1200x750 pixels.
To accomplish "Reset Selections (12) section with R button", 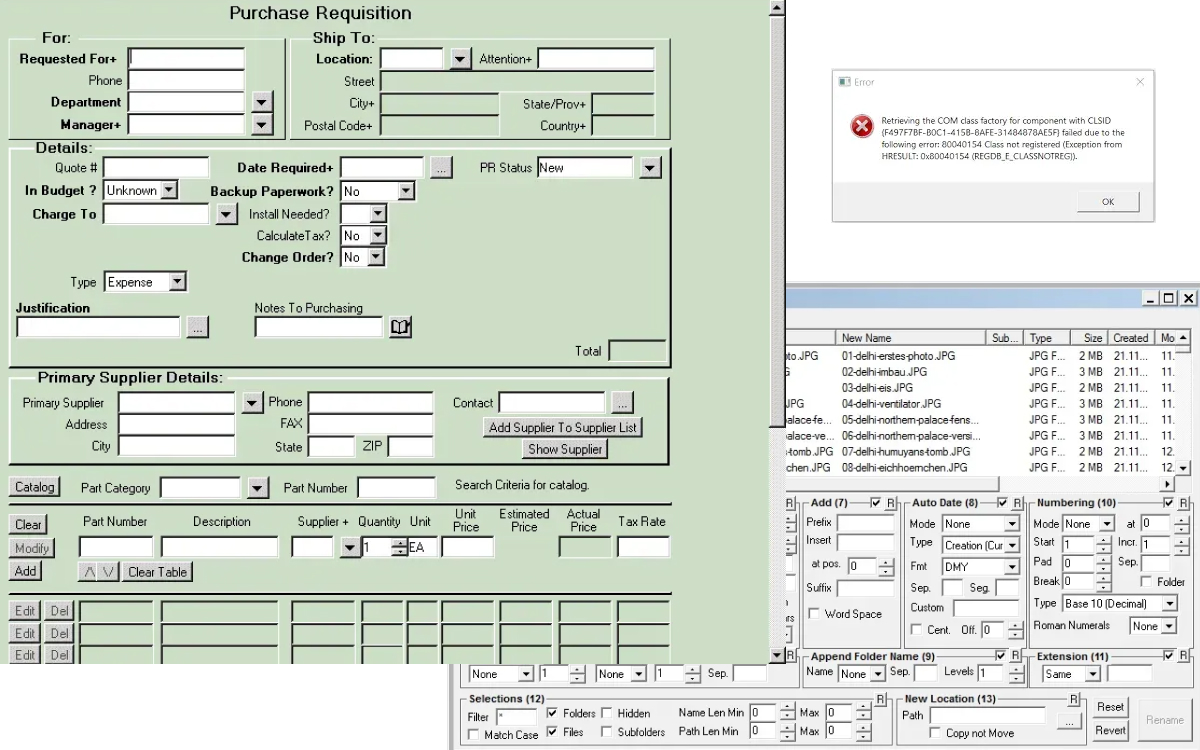I will coord(880,699).
